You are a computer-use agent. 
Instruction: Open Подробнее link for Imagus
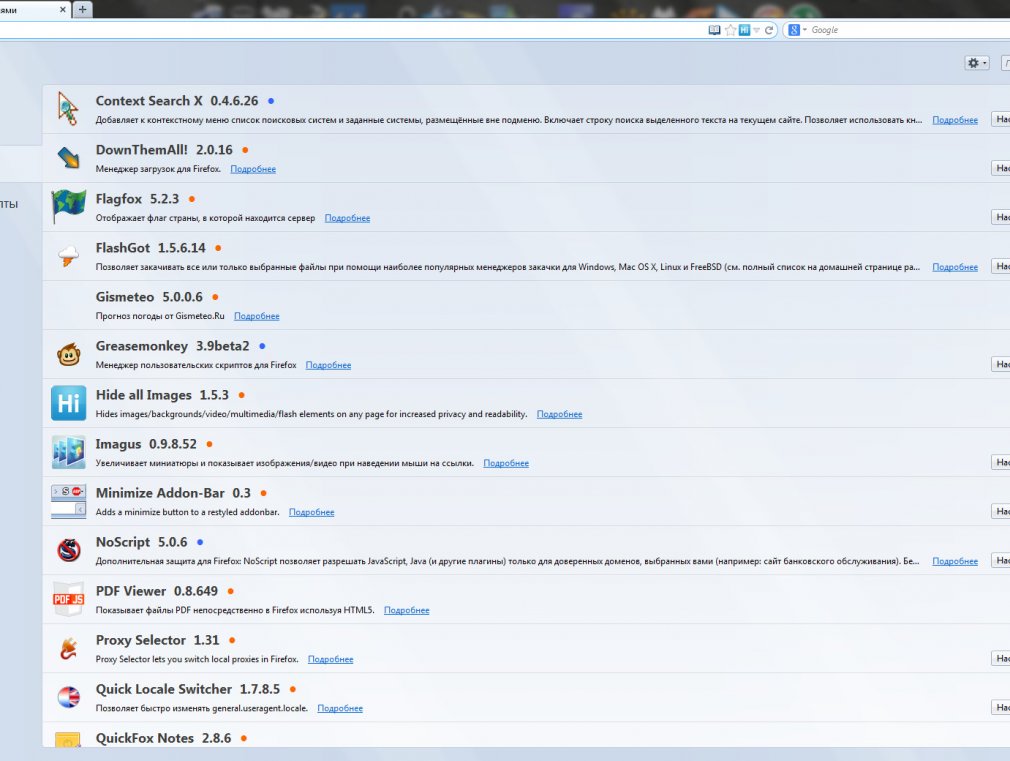[x=506, y=463]
